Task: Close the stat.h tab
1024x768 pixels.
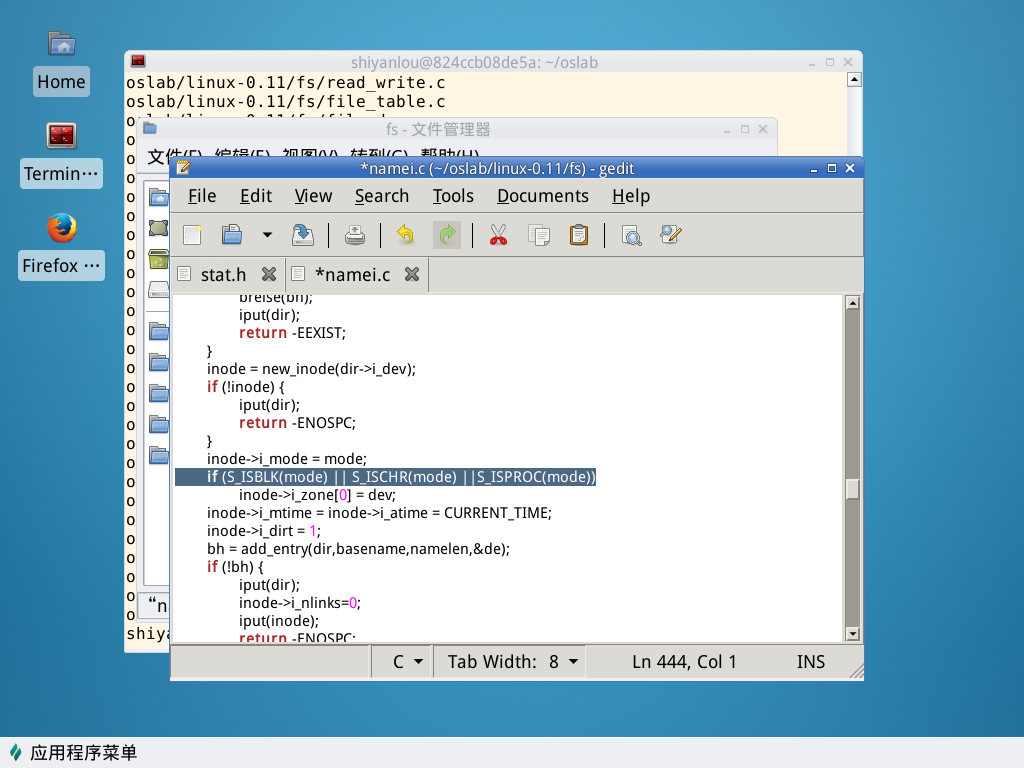Action: pyautogui.click(x=268, y=274)
